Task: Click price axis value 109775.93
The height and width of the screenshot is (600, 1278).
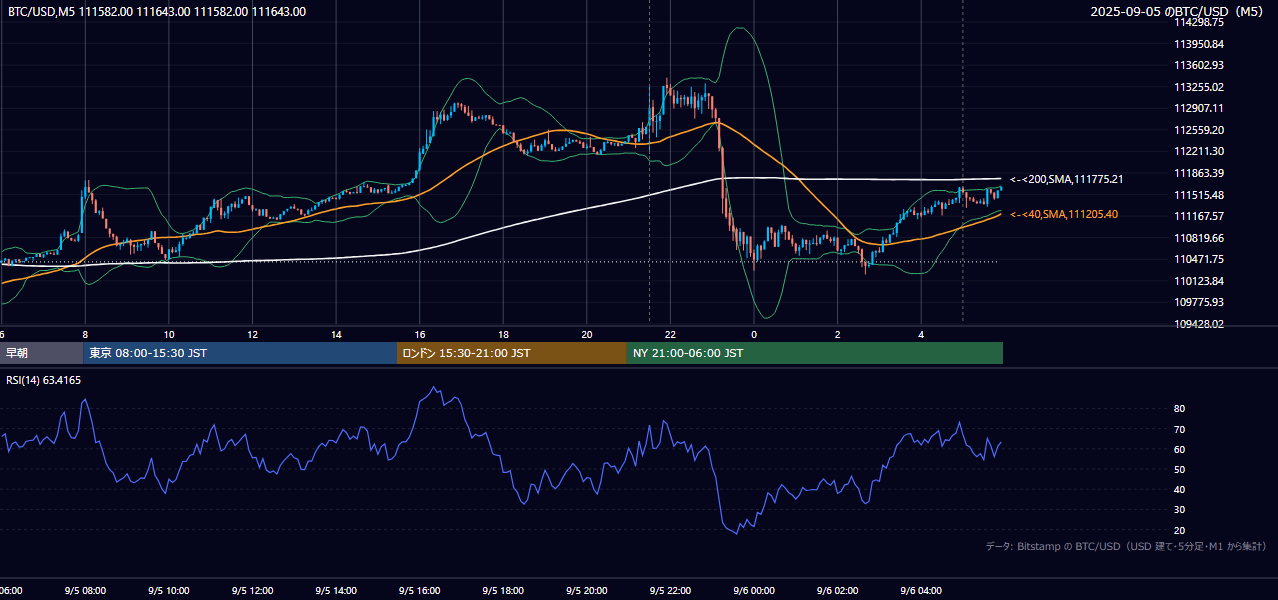Action: coord(1199,302)
